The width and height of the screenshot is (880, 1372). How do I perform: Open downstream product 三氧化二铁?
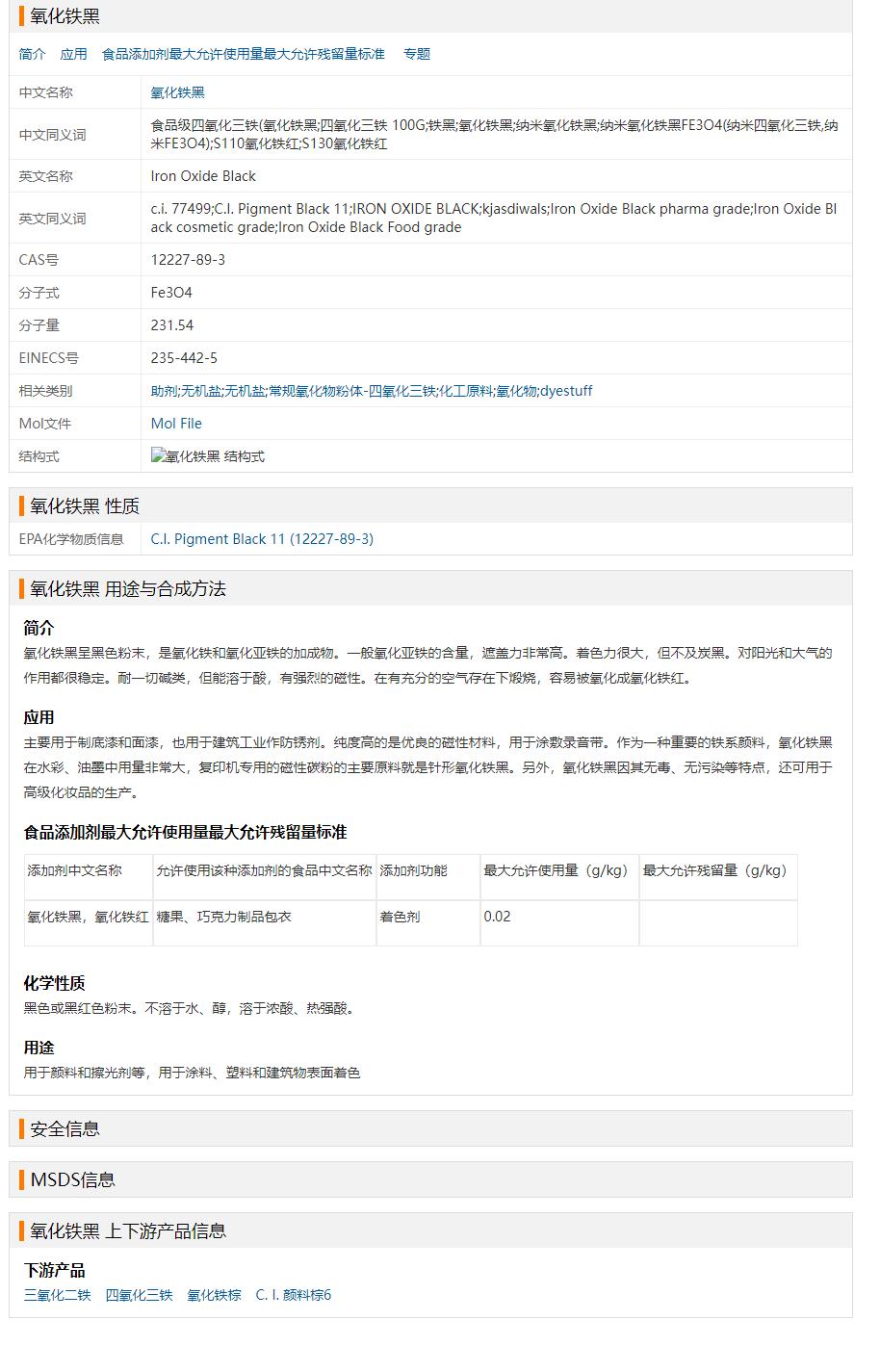point(57,1295)
